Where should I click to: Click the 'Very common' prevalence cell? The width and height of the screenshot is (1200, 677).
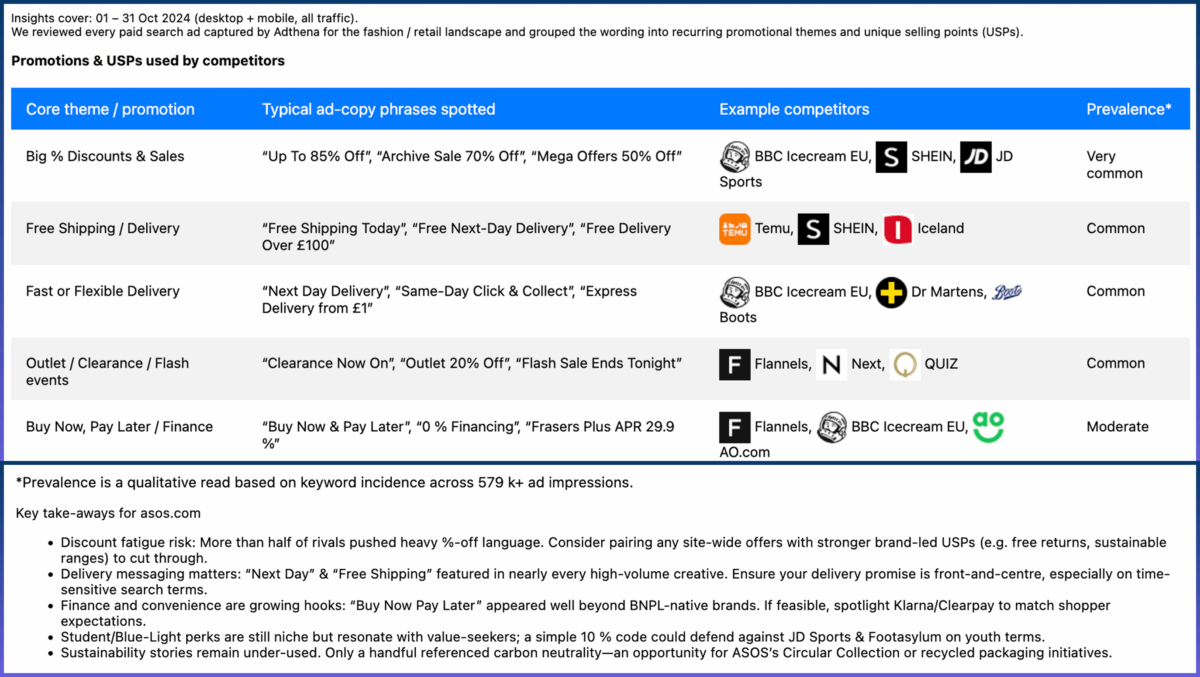point(1114,165)
